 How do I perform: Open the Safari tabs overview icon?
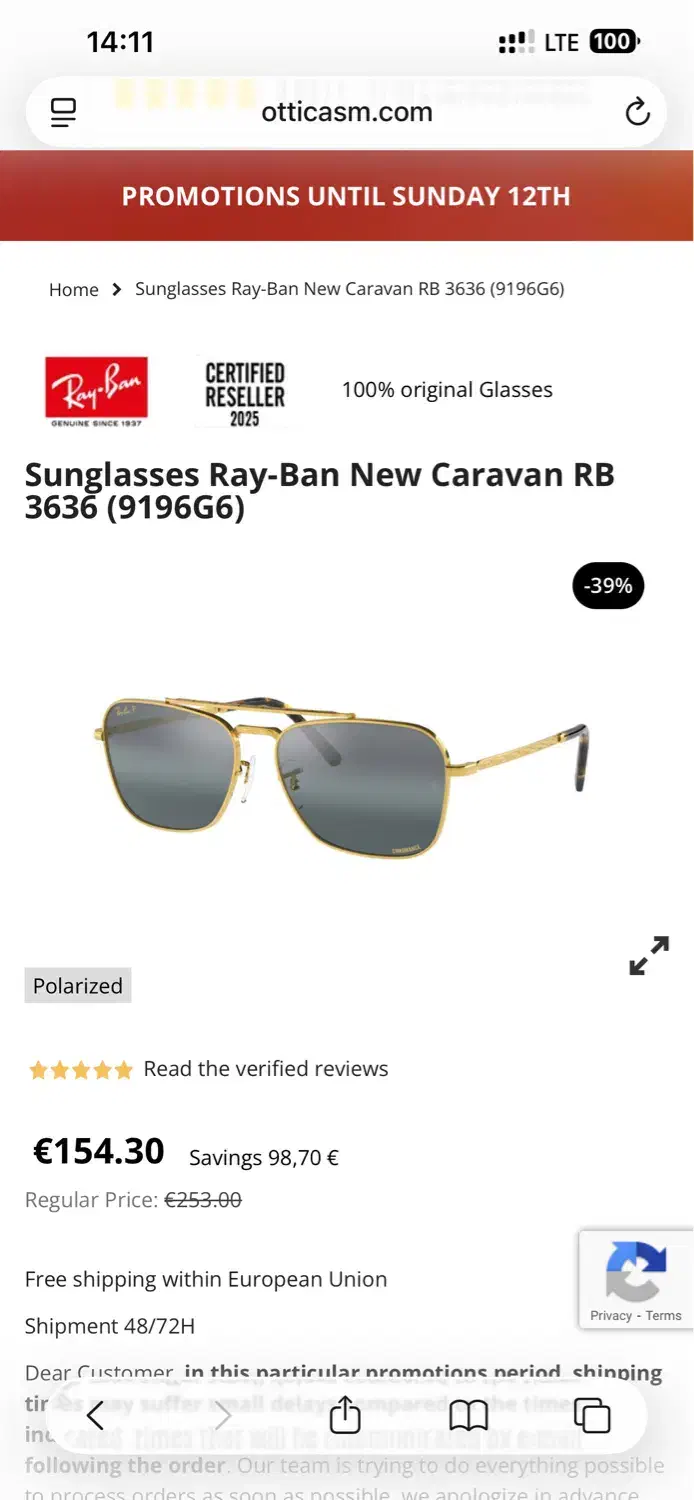click(x=592, y=1415)
